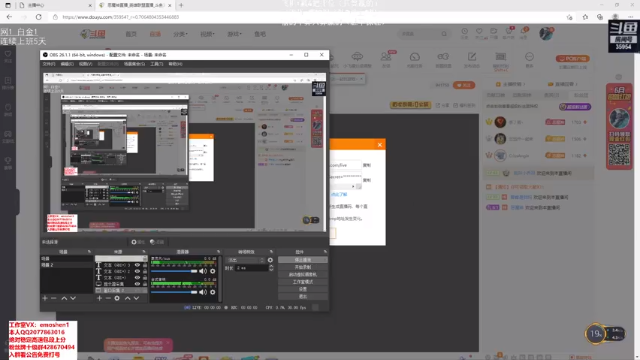Toggle the lock of the third text source
The height and width of the screenshot is (360, 640).
pos(145,278)
